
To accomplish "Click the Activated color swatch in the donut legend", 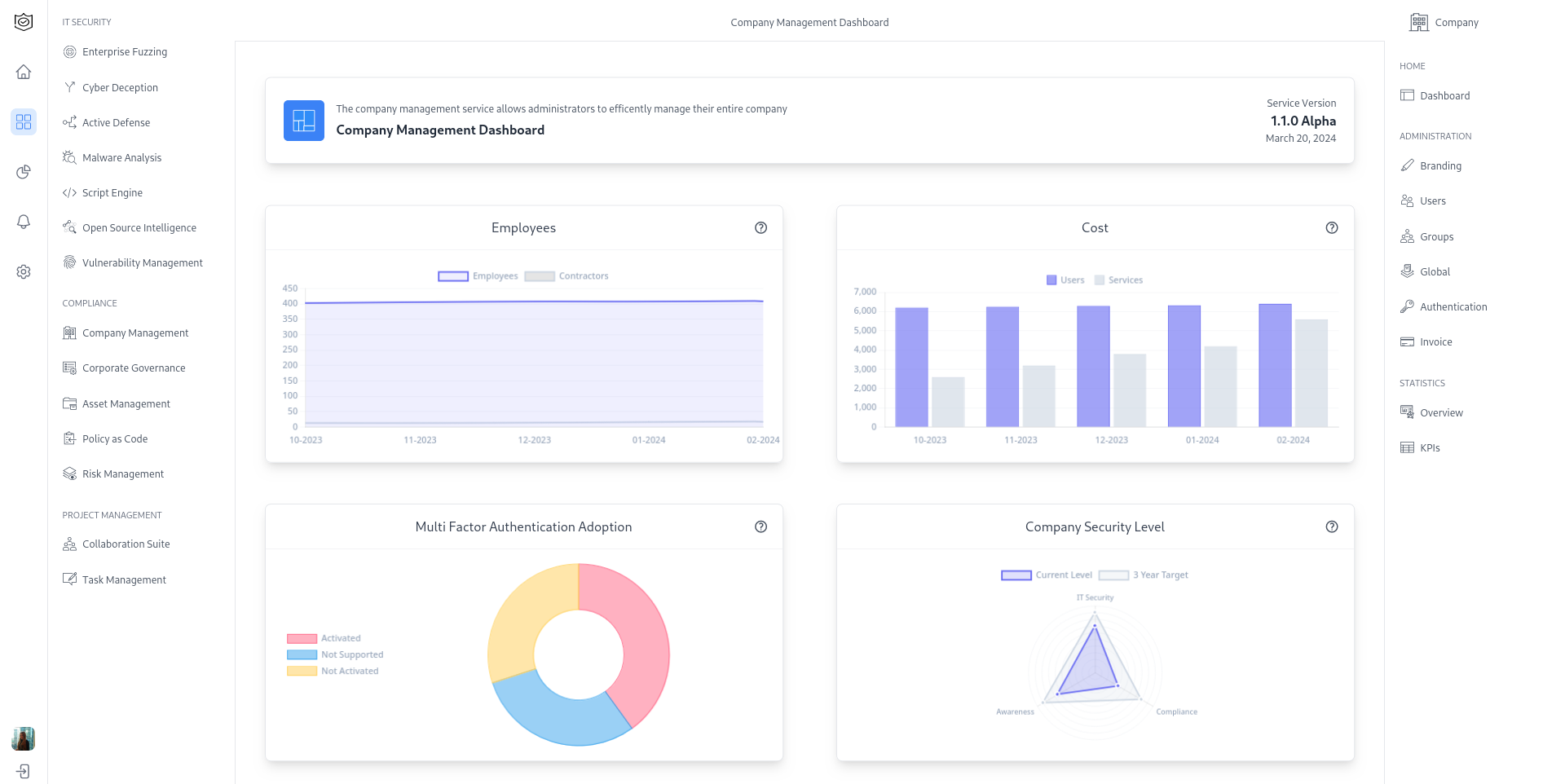I will click(301, 638).
